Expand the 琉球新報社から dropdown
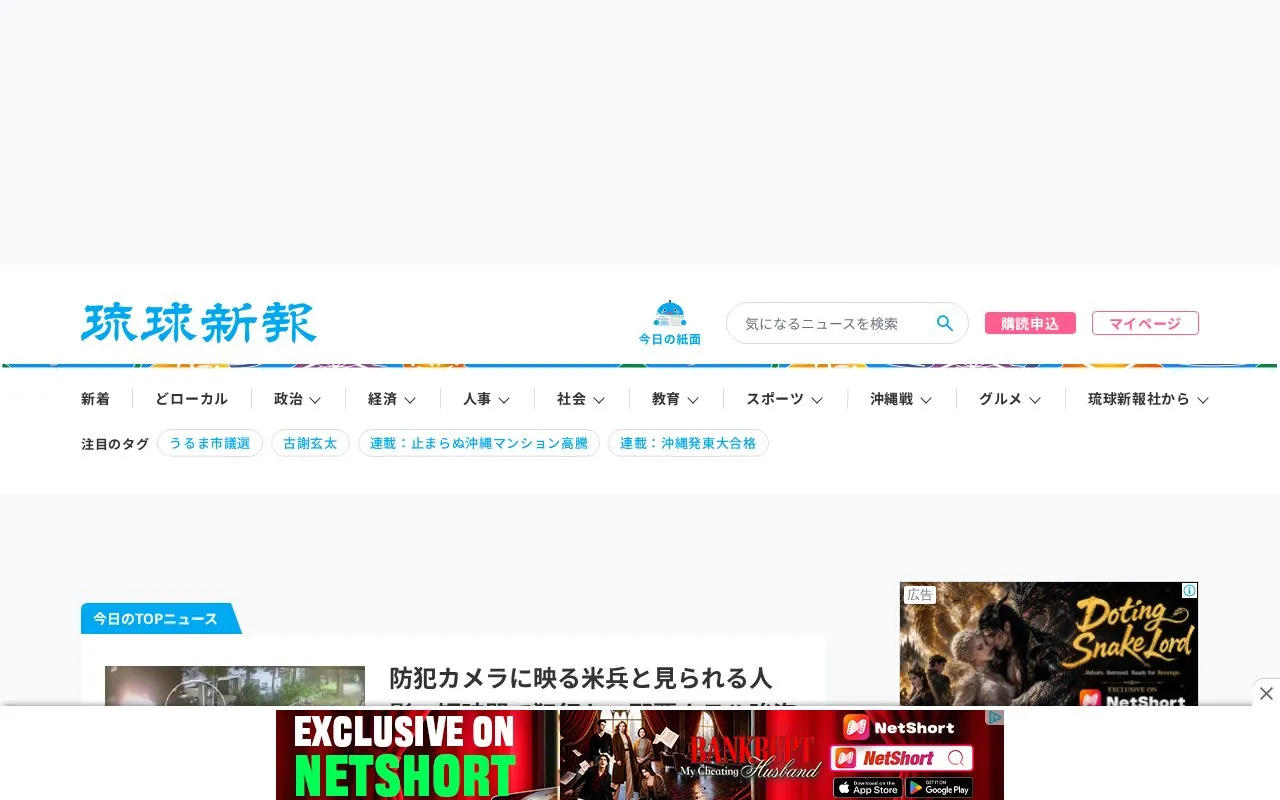Image resolution: width=1280 pixels, height=800 pixels. point(1148,399)
